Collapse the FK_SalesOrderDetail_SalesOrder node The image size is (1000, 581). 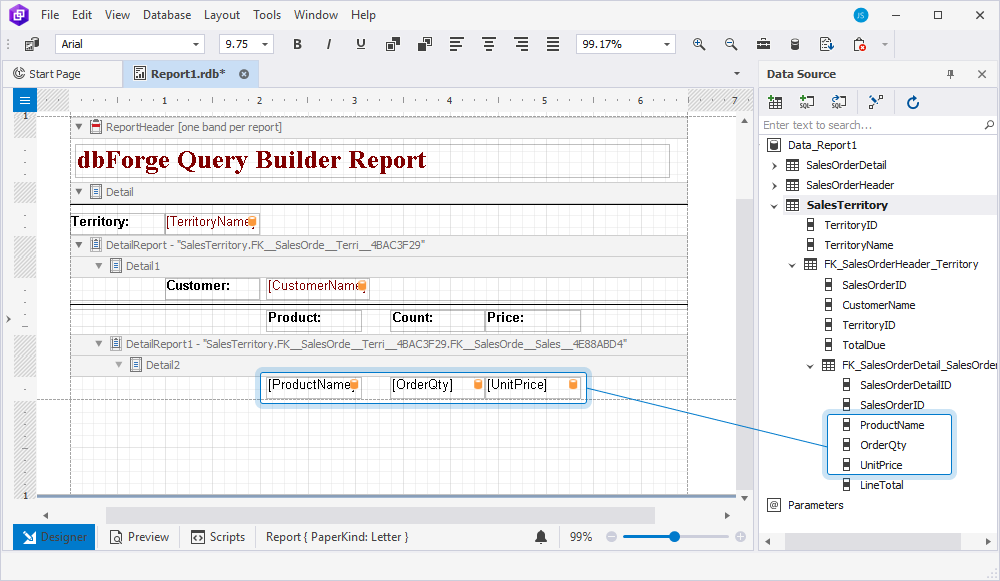[x=810, y=365]
